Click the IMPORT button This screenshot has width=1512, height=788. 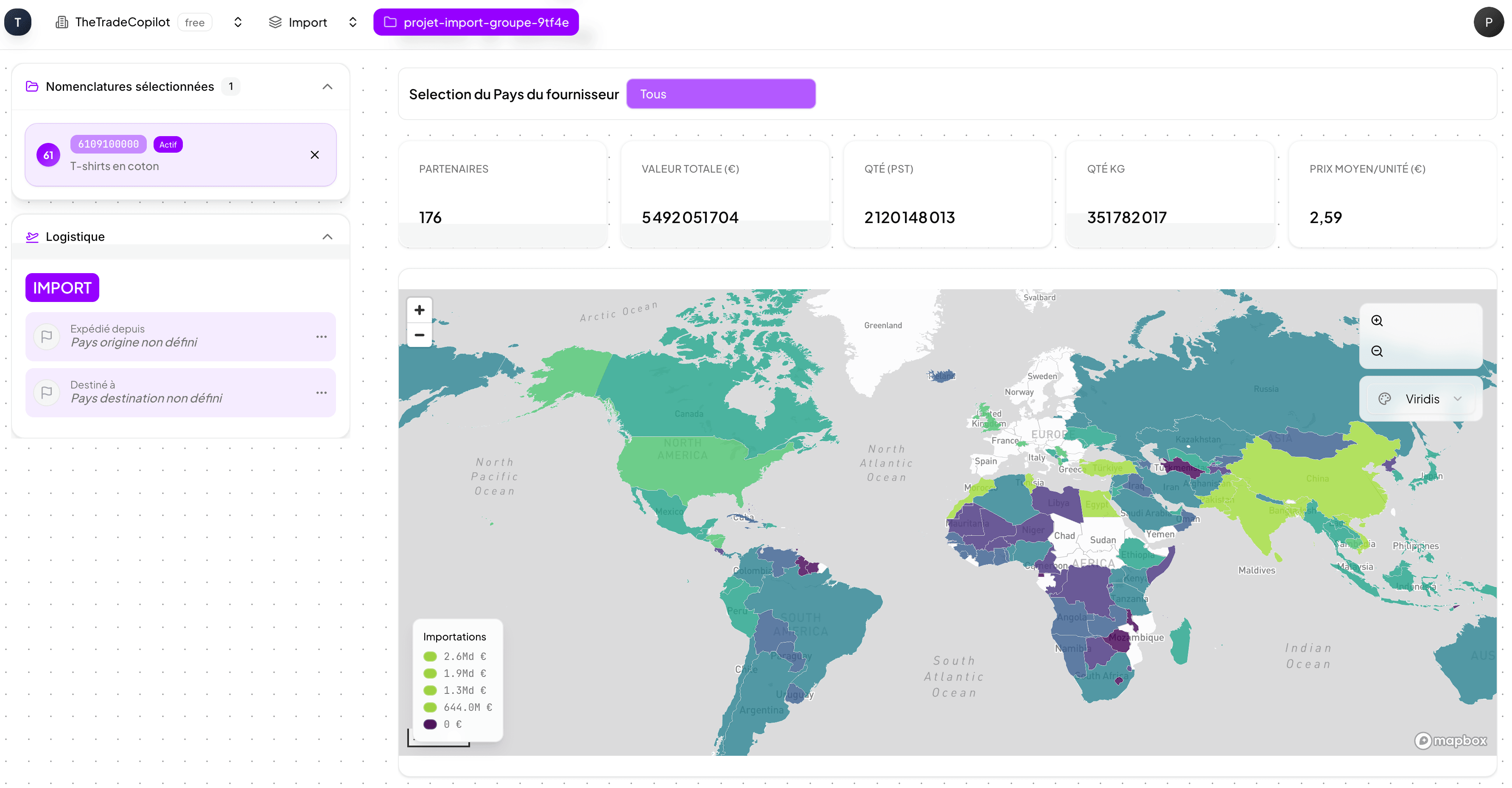62,288
